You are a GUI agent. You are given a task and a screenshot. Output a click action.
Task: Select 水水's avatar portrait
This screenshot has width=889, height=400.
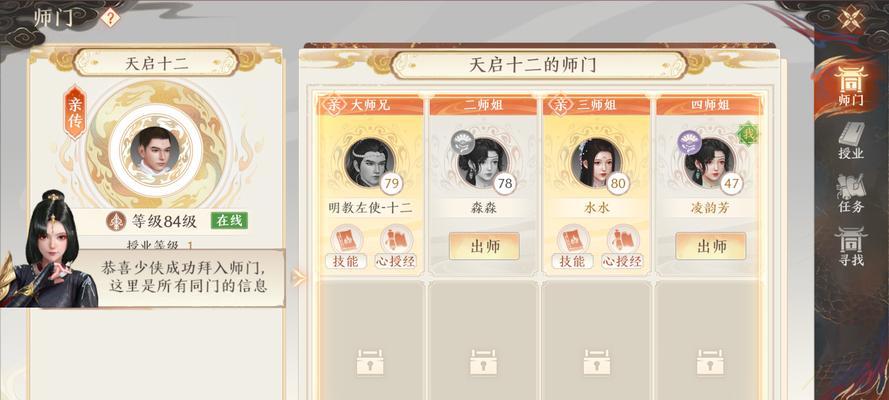click(x=596, y=163)
